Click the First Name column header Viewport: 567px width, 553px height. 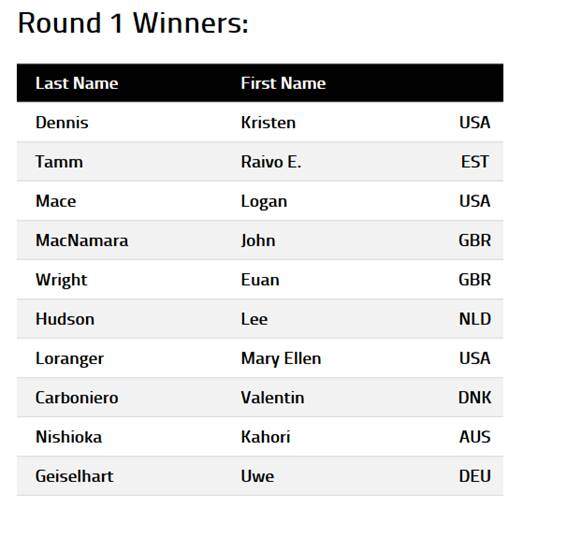coord(283,83)
